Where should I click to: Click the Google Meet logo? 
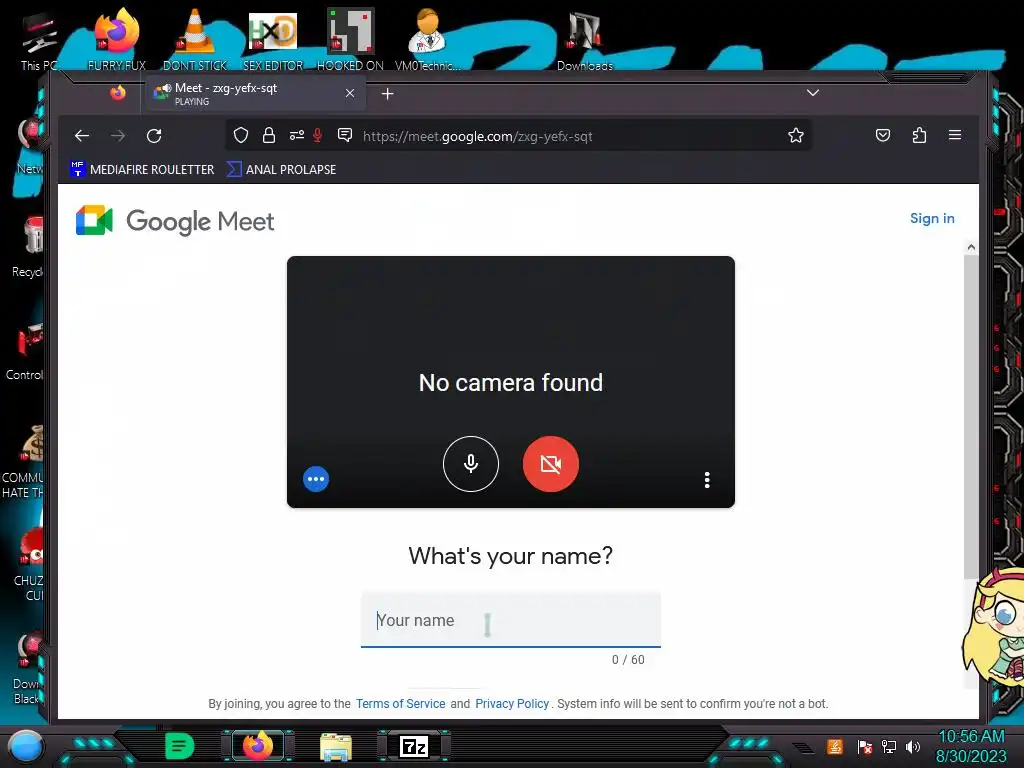pos(175,221)
